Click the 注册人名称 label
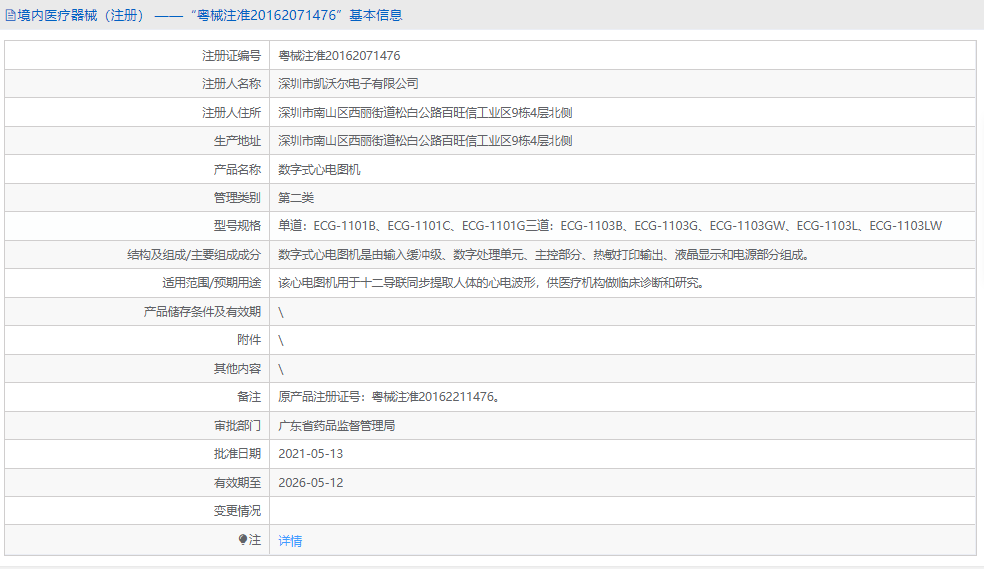 tap(231, 84)
